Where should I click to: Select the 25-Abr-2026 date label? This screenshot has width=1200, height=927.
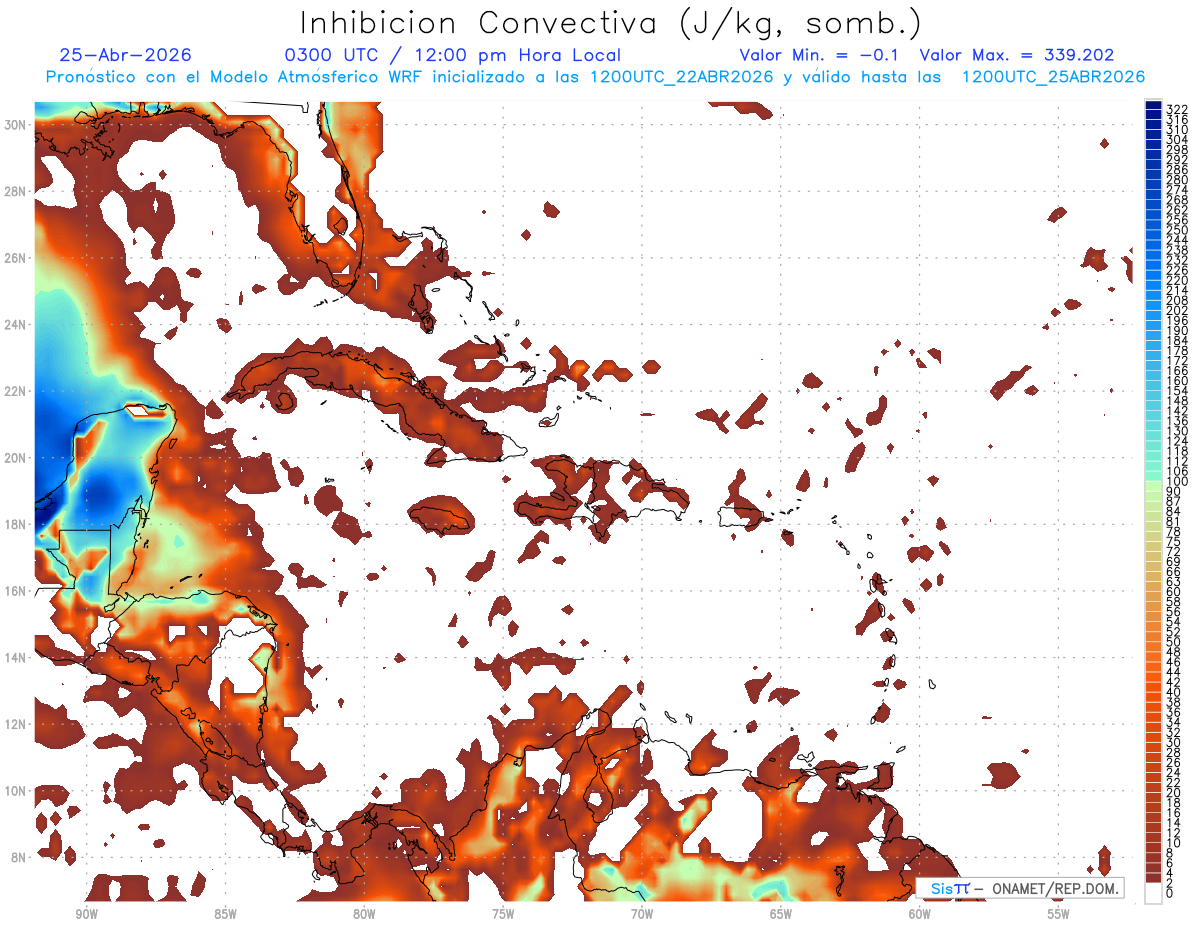(x=126, y=56)
